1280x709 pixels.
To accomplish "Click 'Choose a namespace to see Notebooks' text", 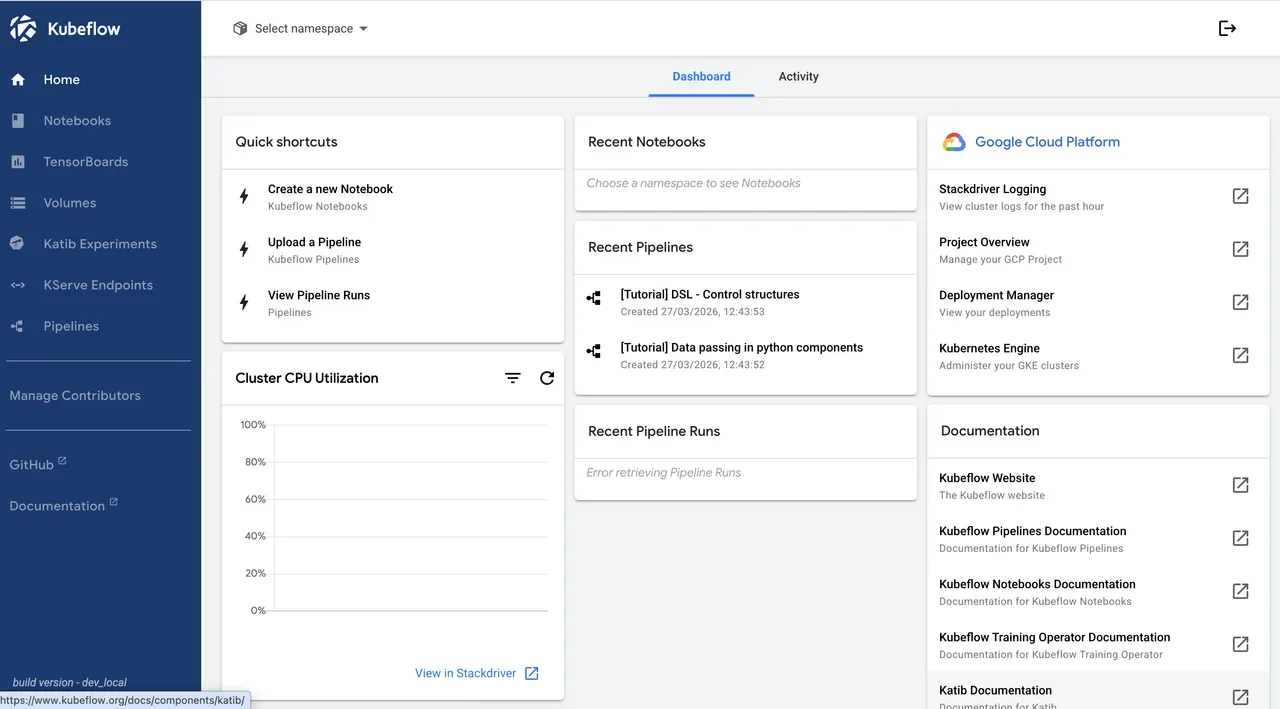I will [x=694, y=183].
